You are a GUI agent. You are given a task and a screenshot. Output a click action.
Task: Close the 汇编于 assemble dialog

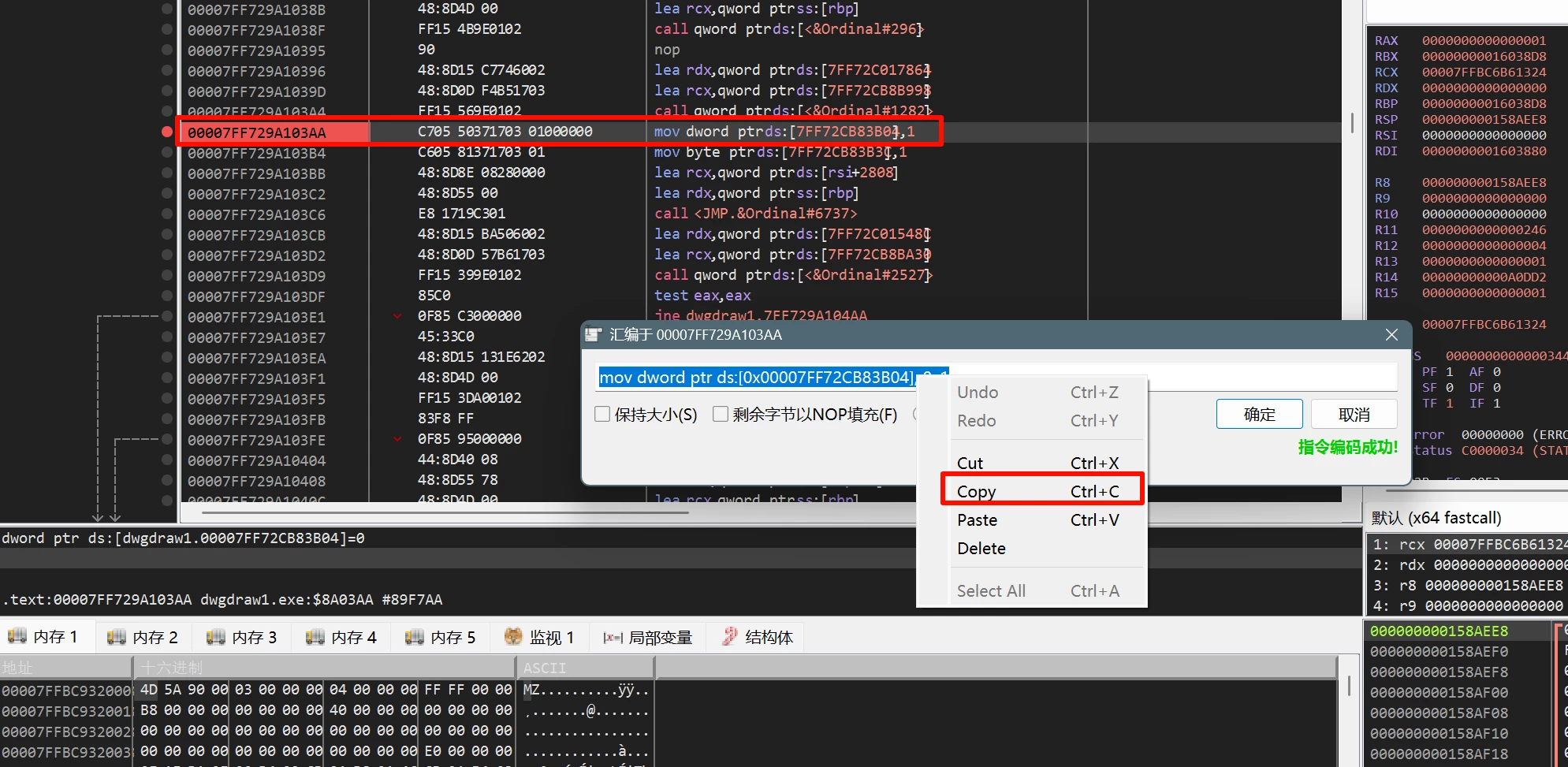[1391, 335]
